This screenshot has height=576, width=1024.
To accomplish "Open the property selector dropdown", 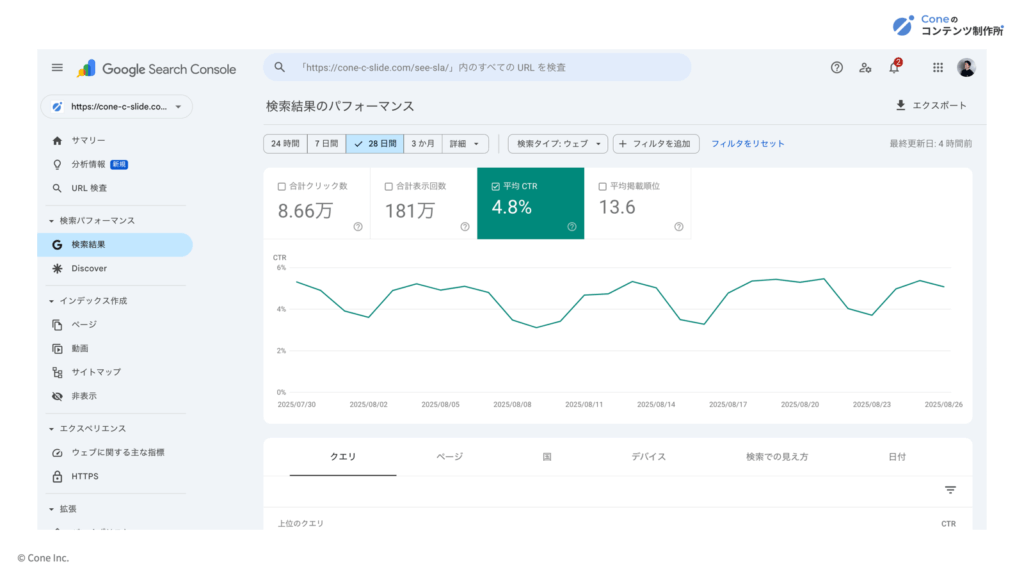I will tap(117, 106).
